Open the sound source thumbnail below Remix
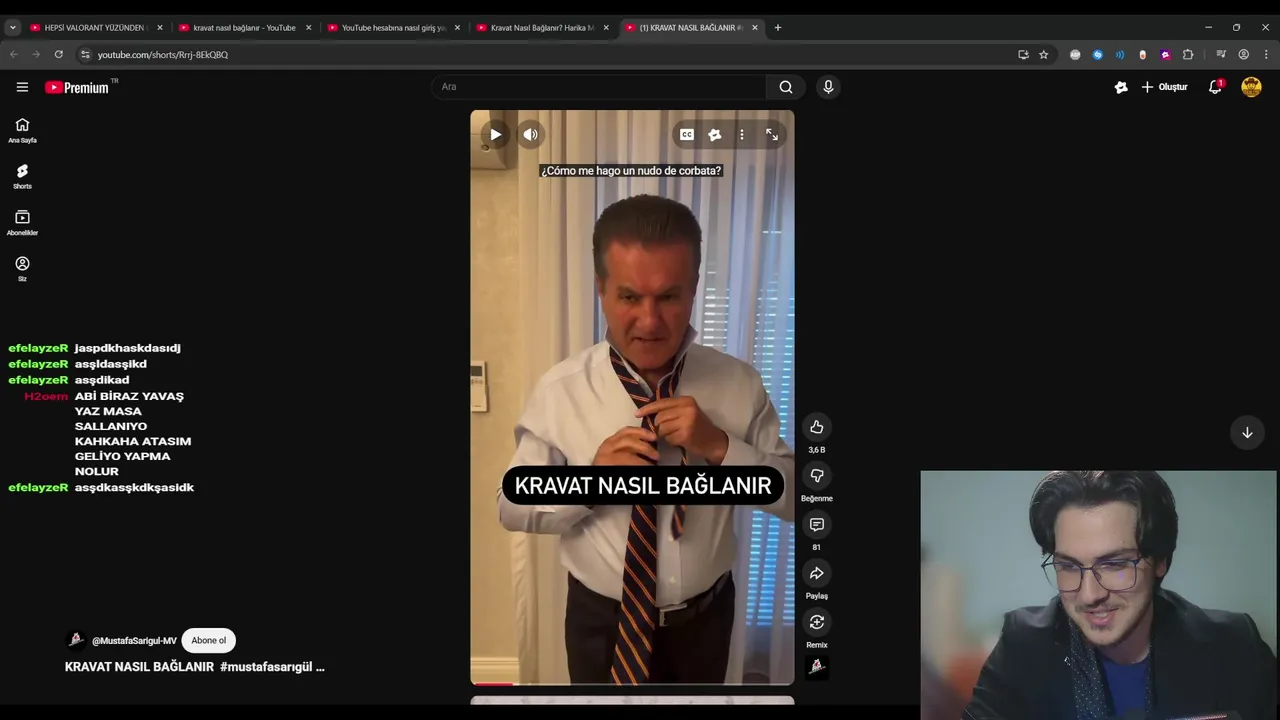The width and height of the screenshot is (1280, 720). click(817, 666)
